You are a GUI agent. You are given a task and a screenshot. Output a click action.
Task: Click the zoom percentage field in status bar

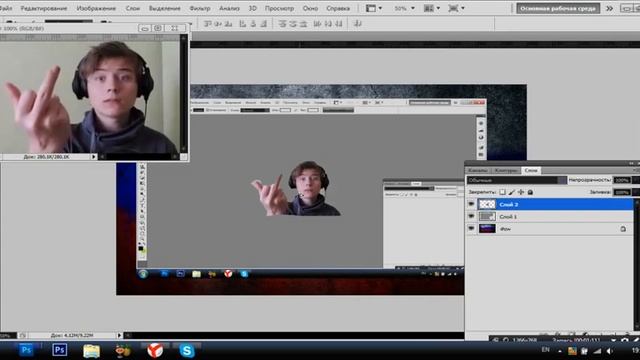(x=8, y=335)
